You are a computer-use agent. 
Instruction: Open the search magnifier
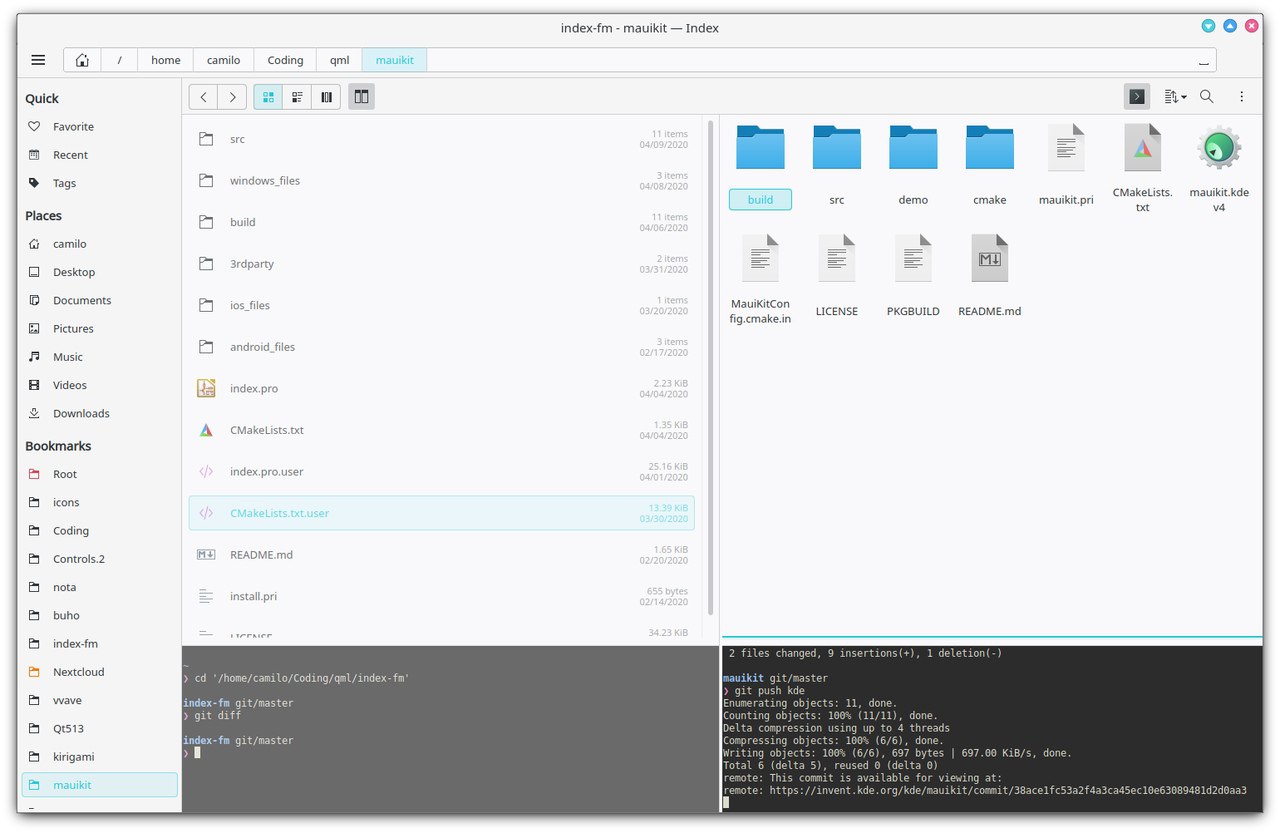click(1207, 97)
